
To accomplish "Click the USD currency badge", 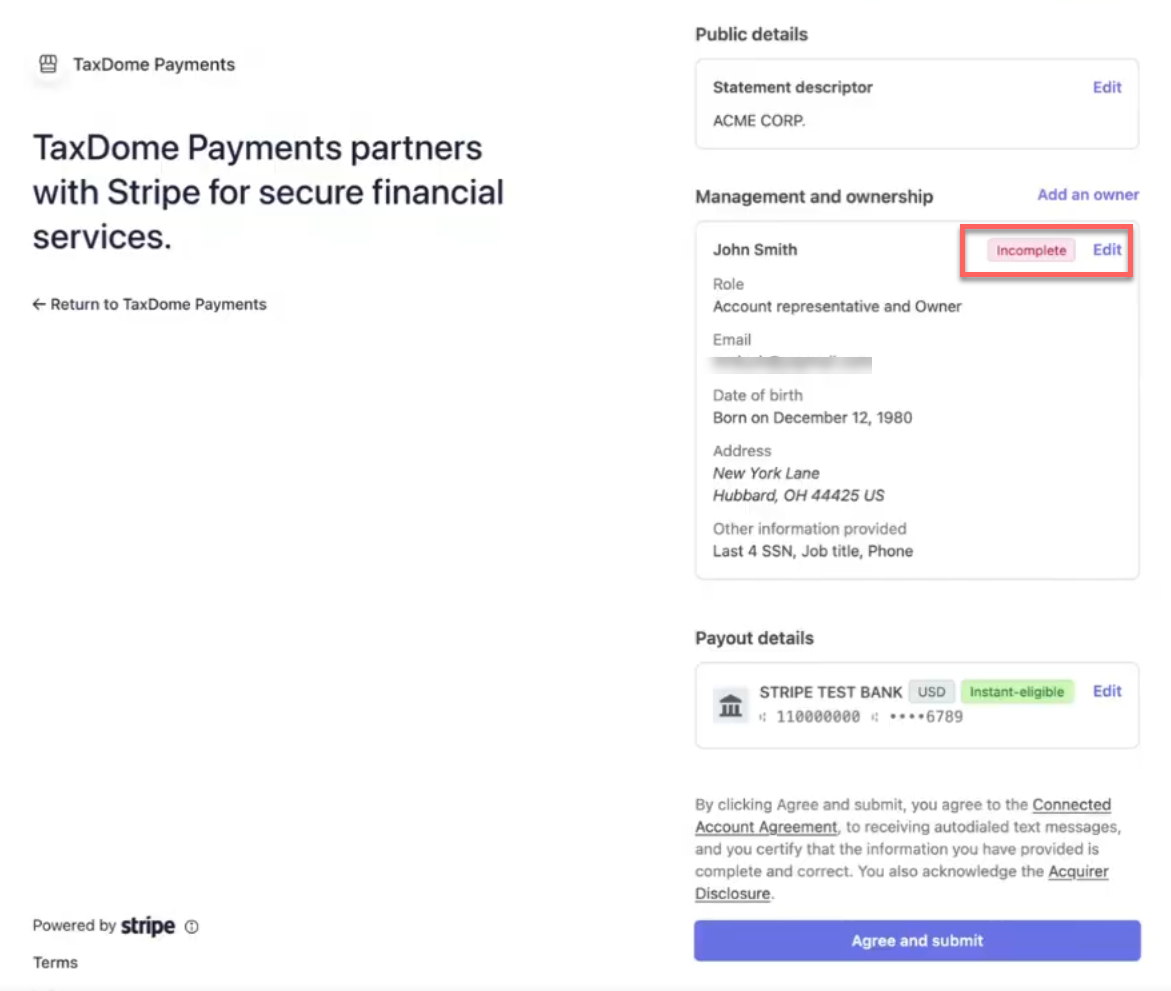I will point(931,692).
